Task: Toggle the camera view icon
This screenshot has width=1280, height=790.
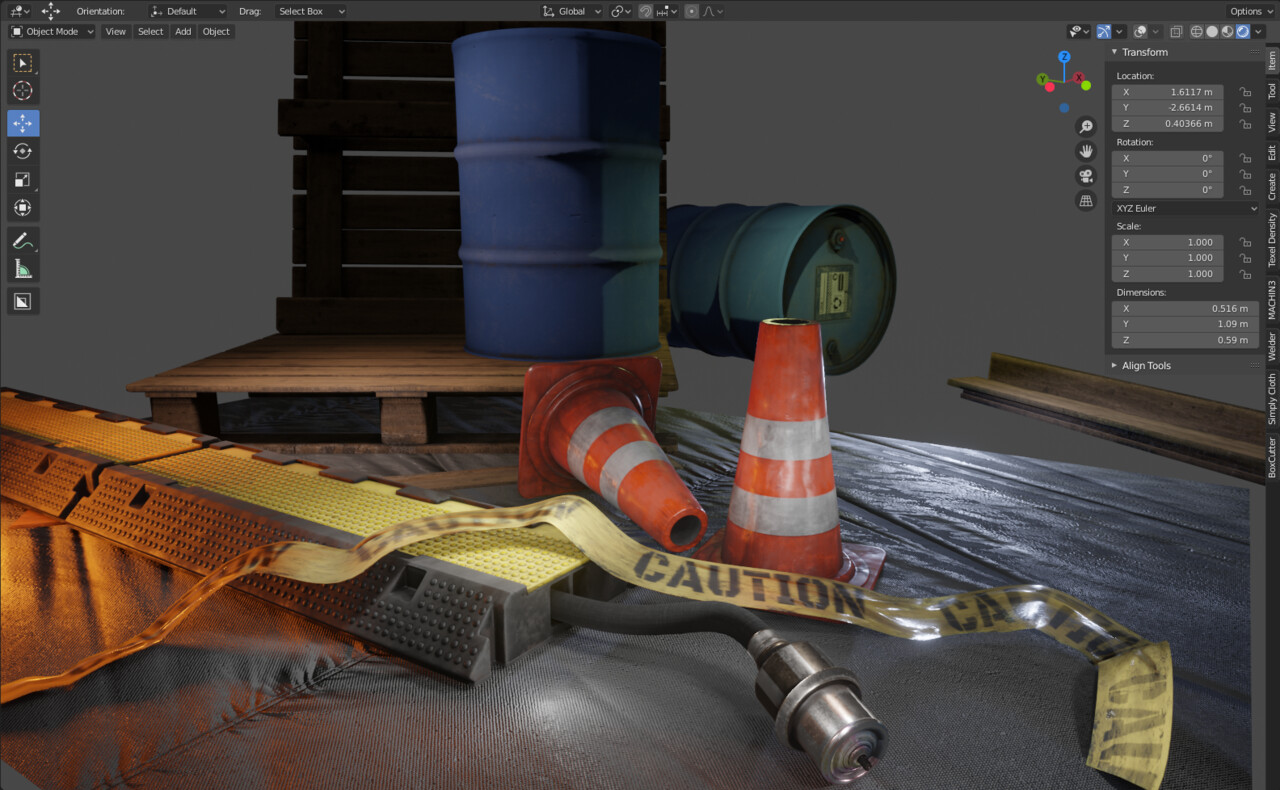Action: coord(1086,176)
